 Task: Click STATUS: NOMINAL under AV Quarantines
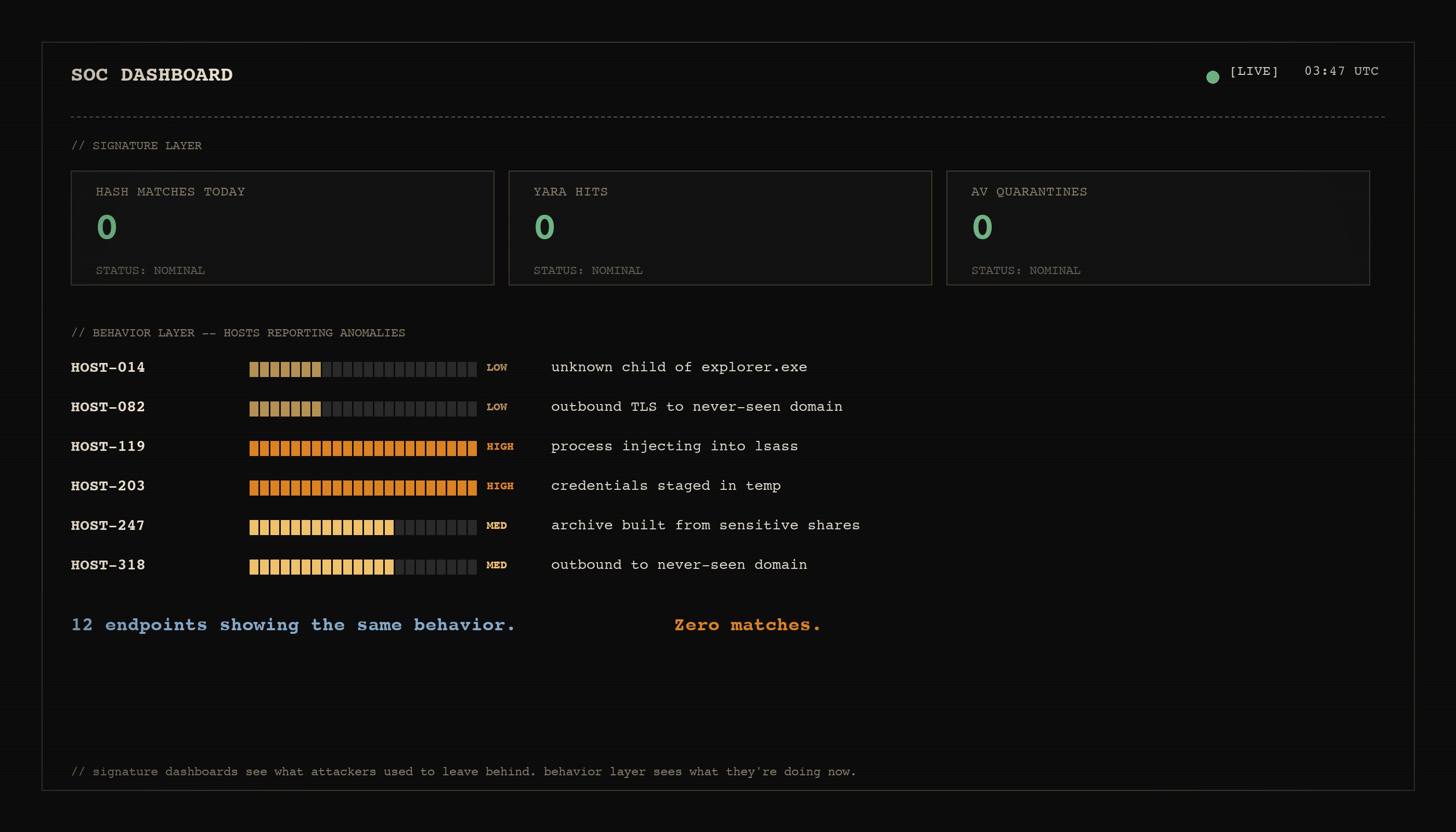(1026, 271)
